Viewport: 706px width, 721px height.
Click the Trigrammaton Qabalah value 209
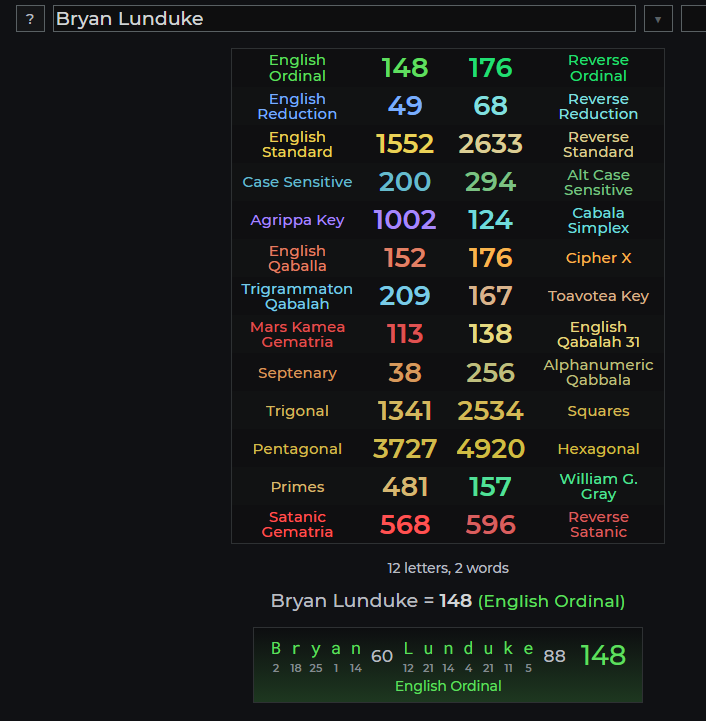405,296
